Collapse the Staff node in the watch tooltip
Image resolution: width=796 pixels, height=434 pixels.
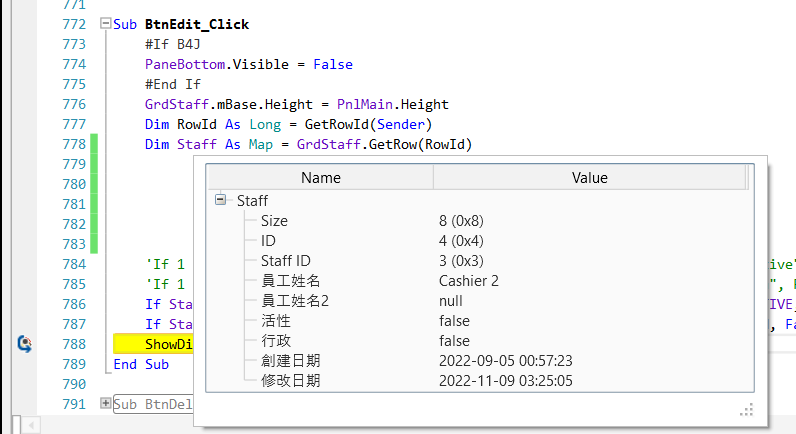coord(220,201)
